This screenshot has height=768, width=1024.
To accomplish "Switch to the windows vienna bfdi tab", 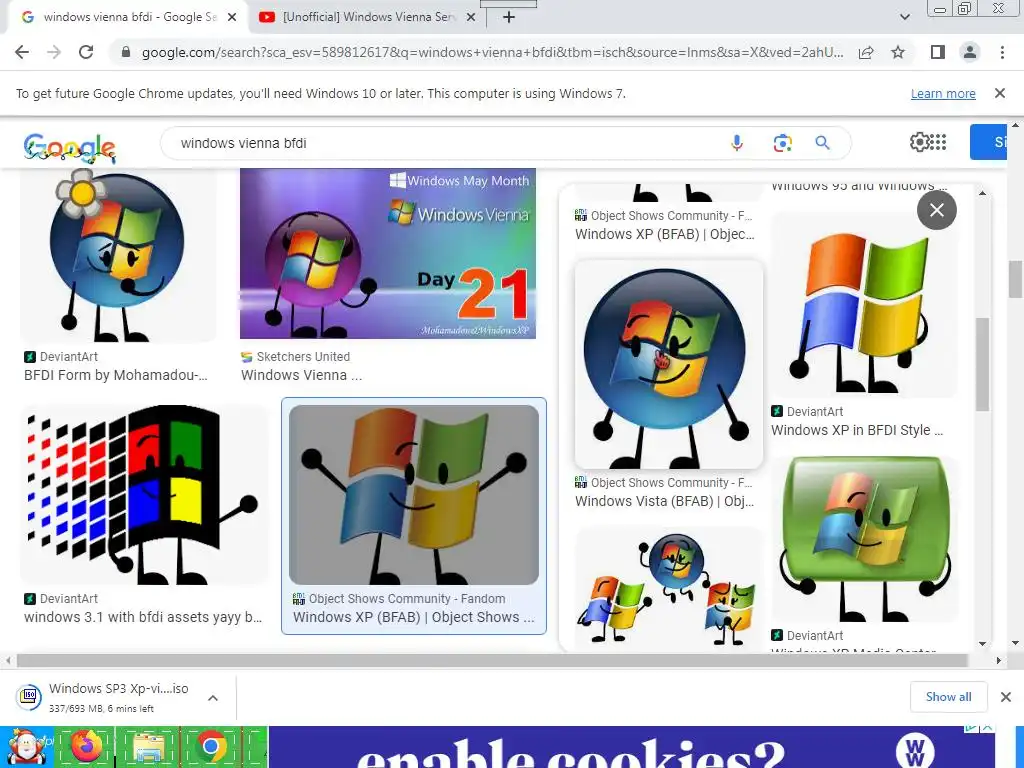I will tap(129, 18).
